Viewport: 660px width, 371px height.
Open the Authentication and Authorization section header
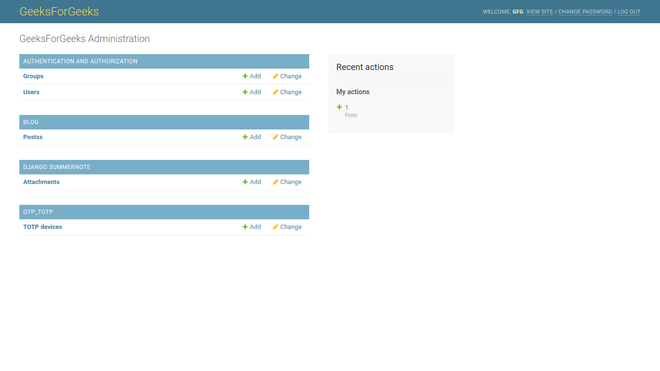[80, 61]
